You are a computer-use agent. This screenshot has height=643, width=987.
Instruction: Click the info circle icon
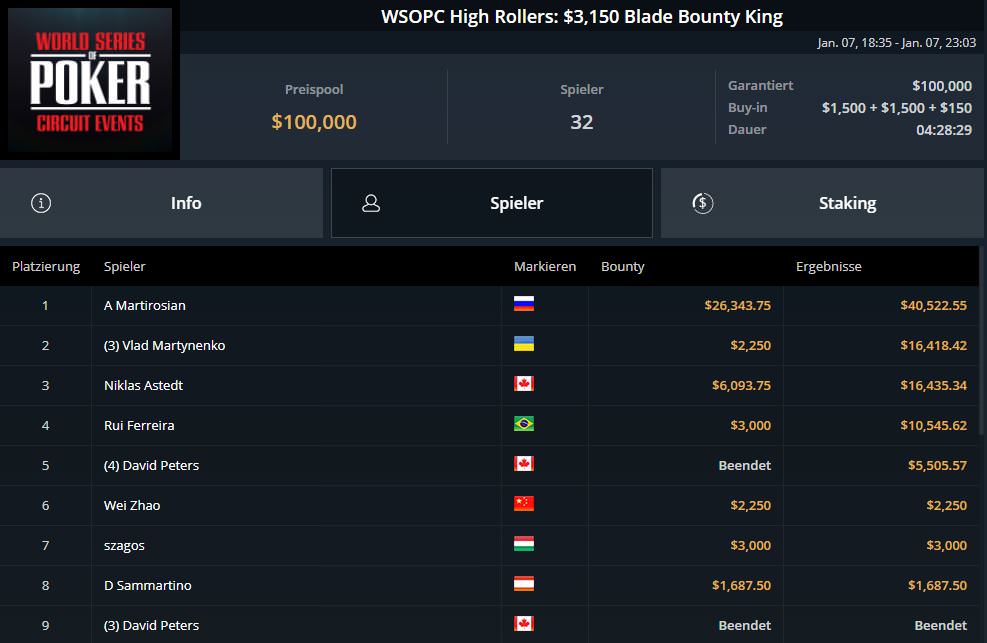(x=41, y=203)
